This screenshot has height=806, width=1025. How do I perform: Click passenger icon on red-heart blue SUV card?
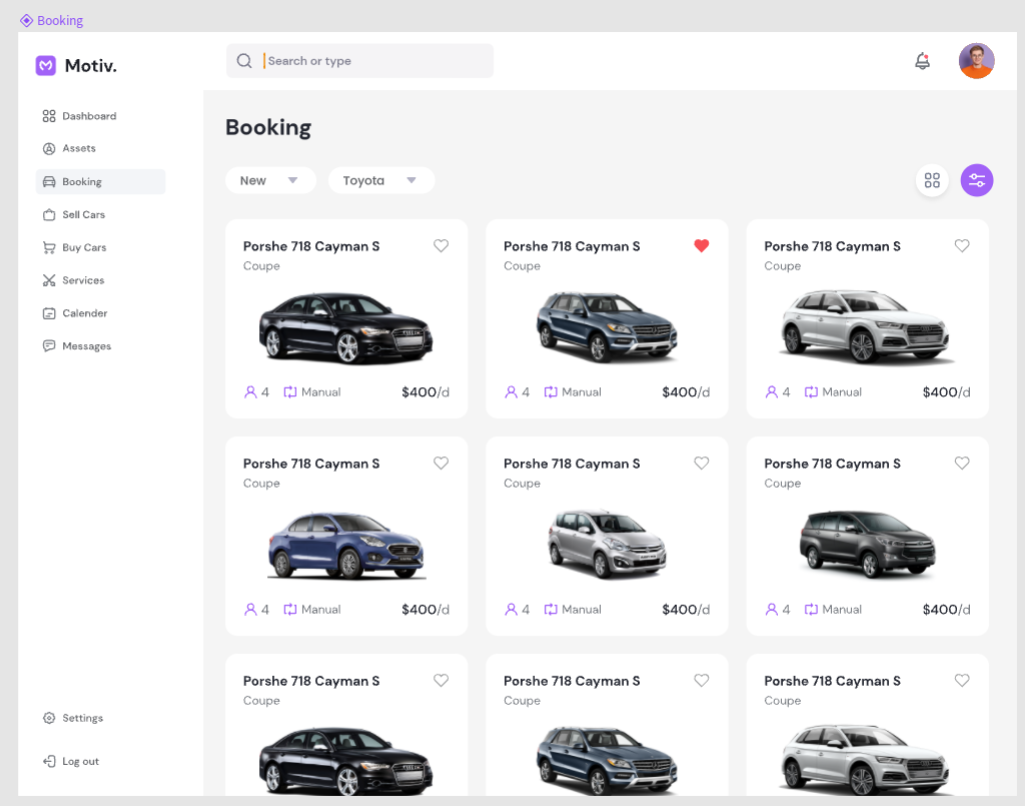511,392
